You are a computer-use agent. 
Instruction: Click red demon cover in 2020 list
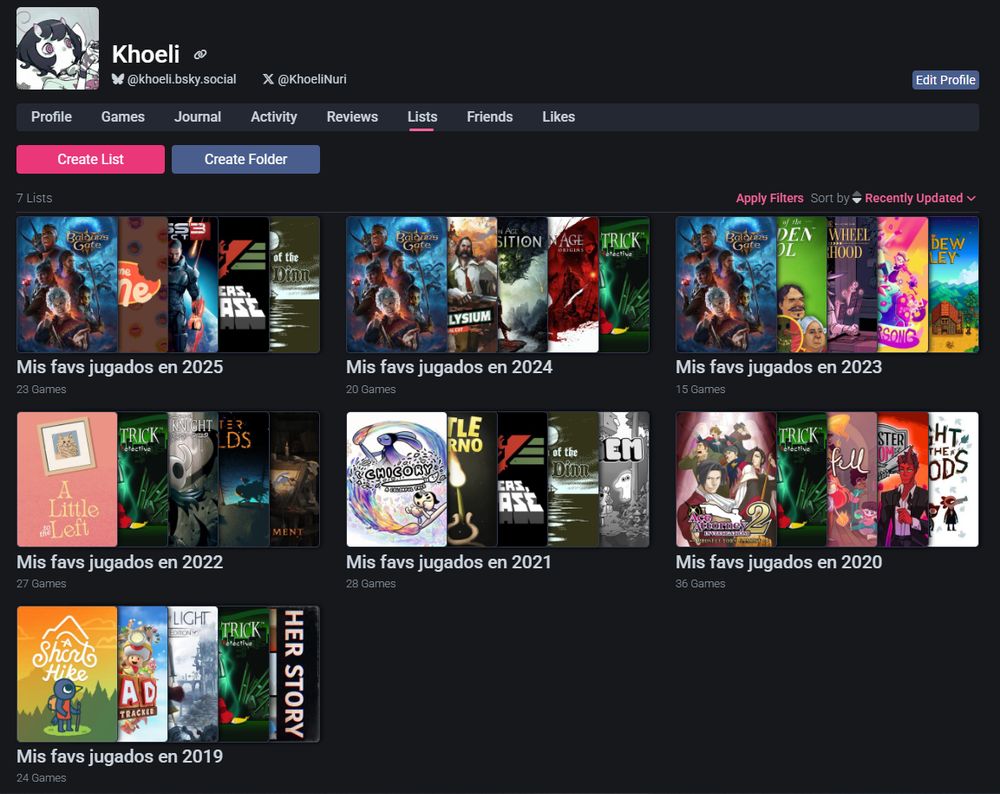[902, 479]
